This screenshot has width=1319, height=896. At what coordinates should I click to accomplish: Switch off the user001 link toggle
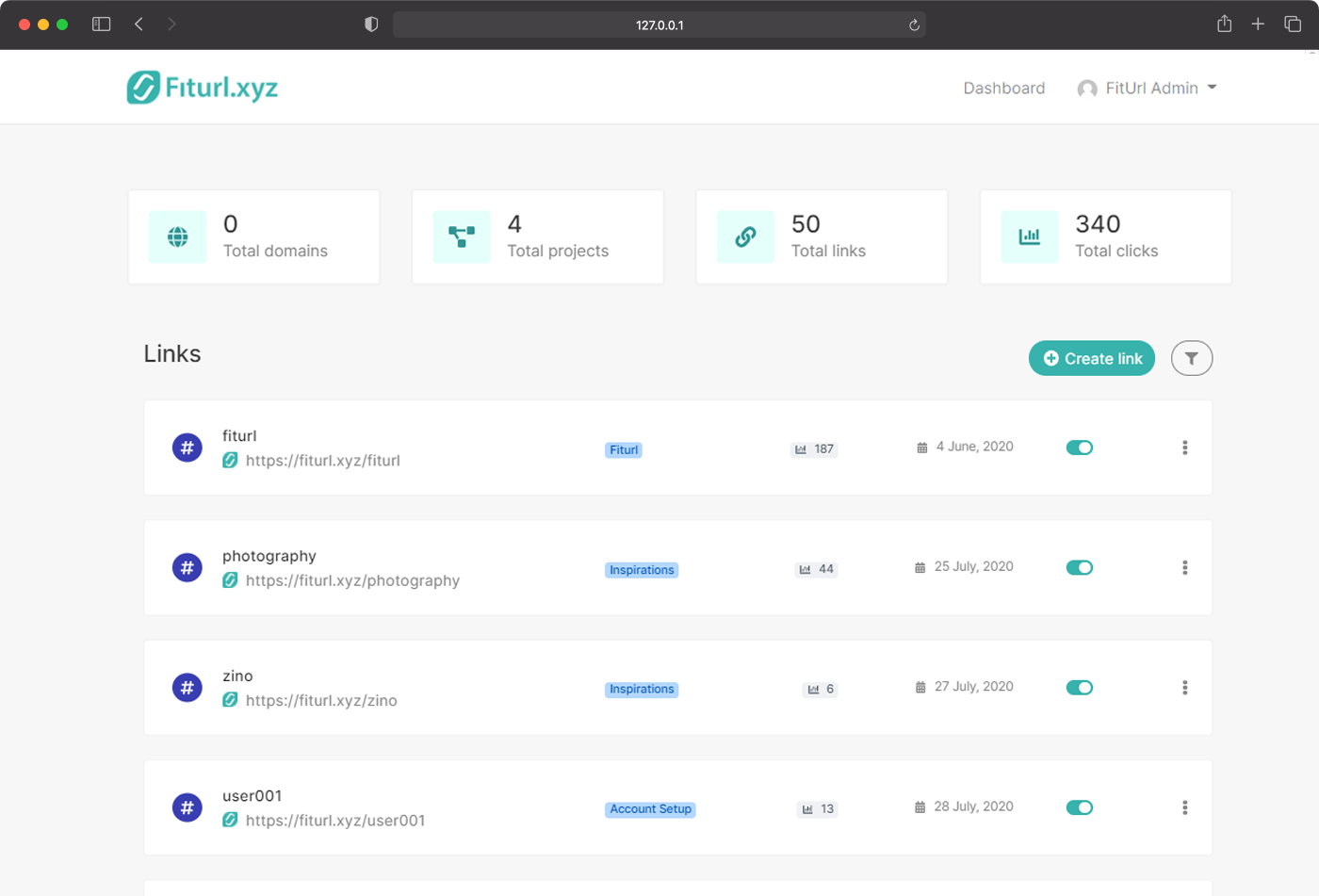[1080, 807]
